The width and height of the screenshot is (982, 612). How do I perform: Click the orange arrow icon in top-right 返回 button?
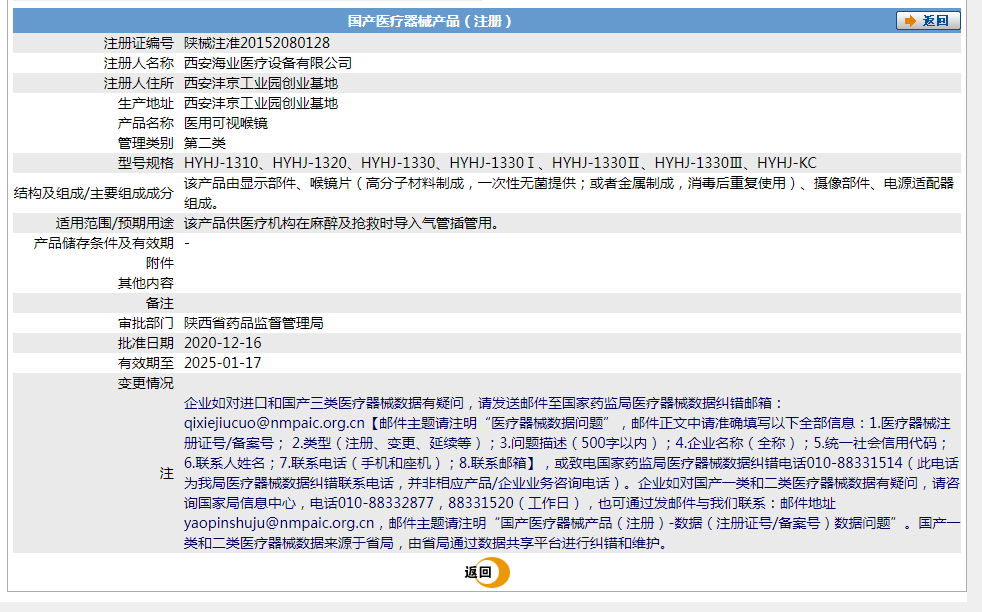(910, 21)
